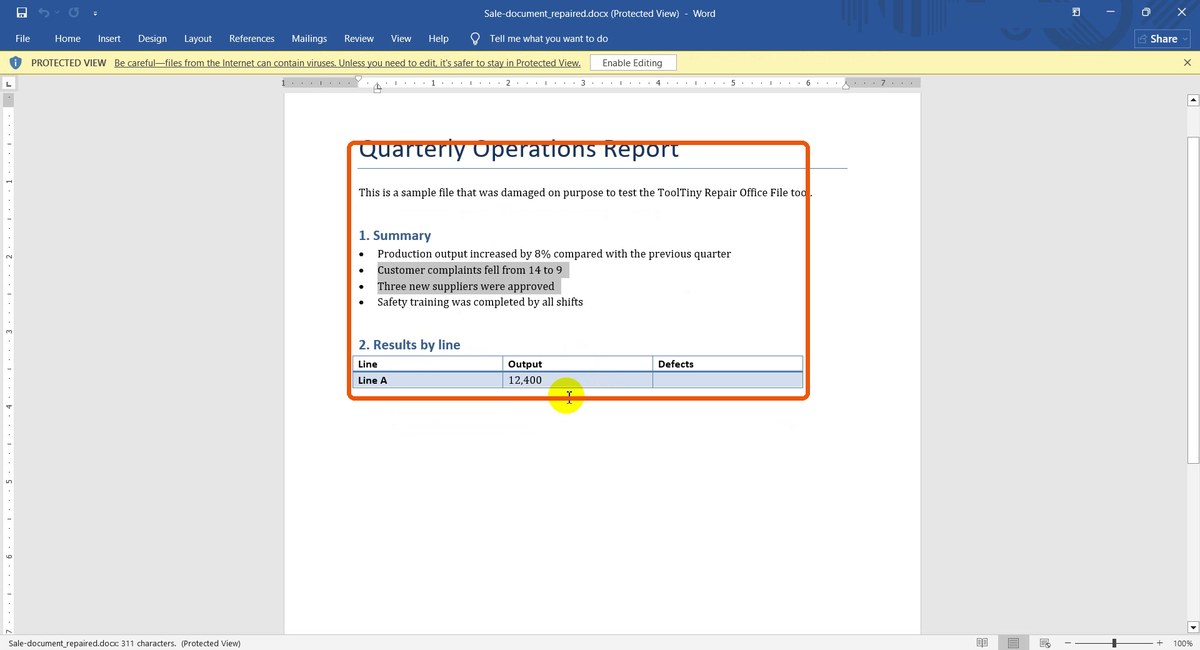The image size is (1200, 650).
Task: Click the '1. Summary' heading
Action: click(x=395, y=236)
